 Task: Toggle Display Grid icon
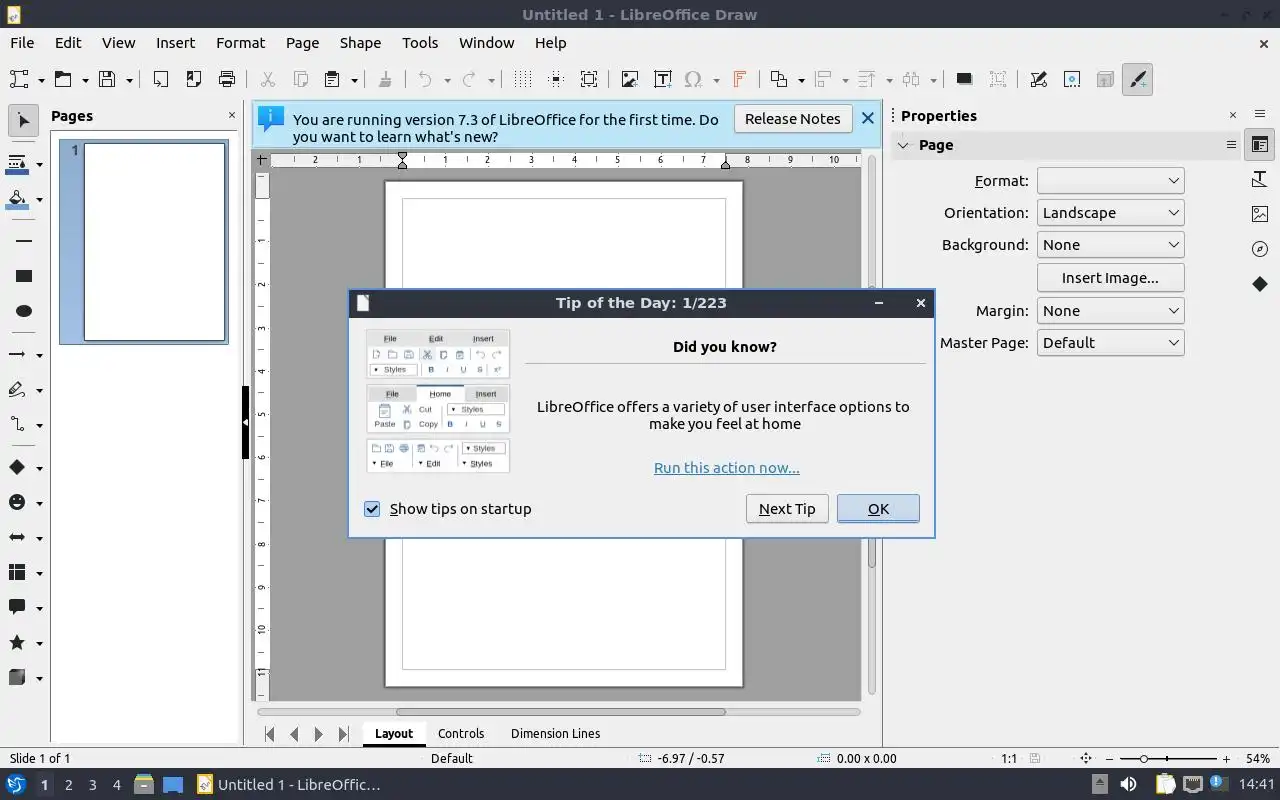[x=522, y=79]
